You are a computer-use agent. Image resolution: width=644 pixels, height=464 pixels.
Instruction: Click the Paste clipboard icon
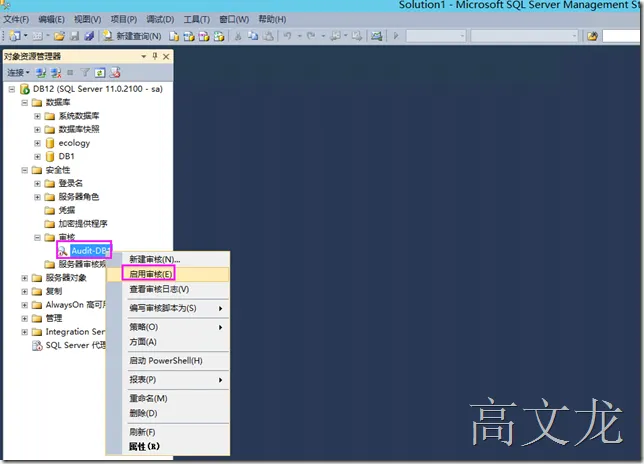(268, 36)
